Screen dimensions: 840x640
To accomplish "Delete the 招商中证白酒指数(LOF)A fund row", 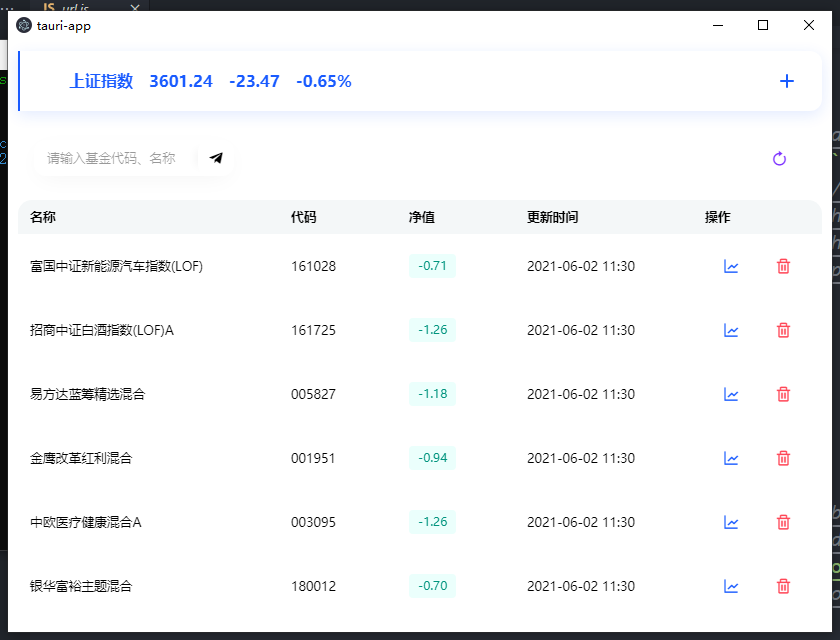I will point(783,330).
